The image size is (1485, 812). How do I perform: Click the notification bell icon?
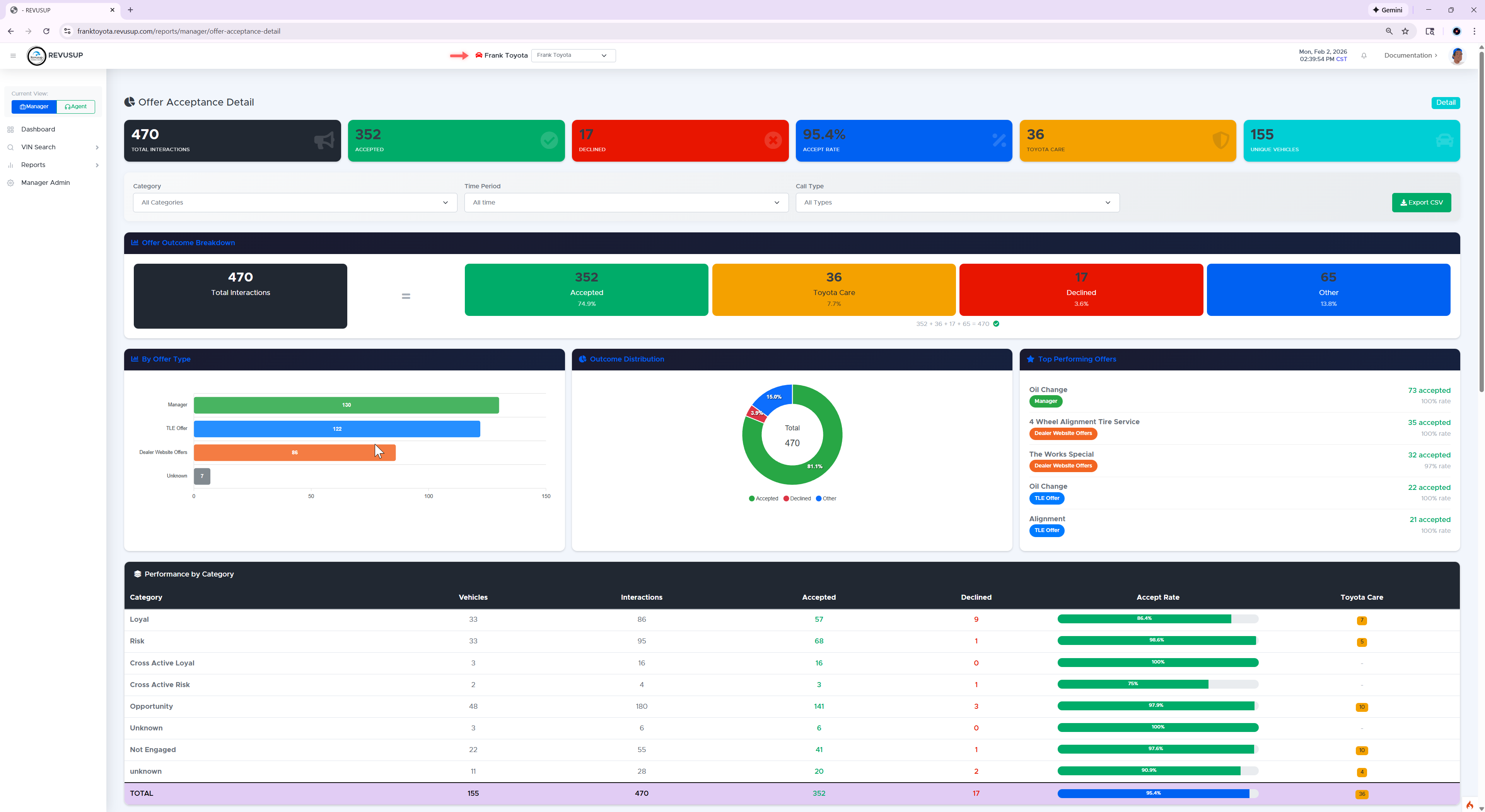point(1364,56)
